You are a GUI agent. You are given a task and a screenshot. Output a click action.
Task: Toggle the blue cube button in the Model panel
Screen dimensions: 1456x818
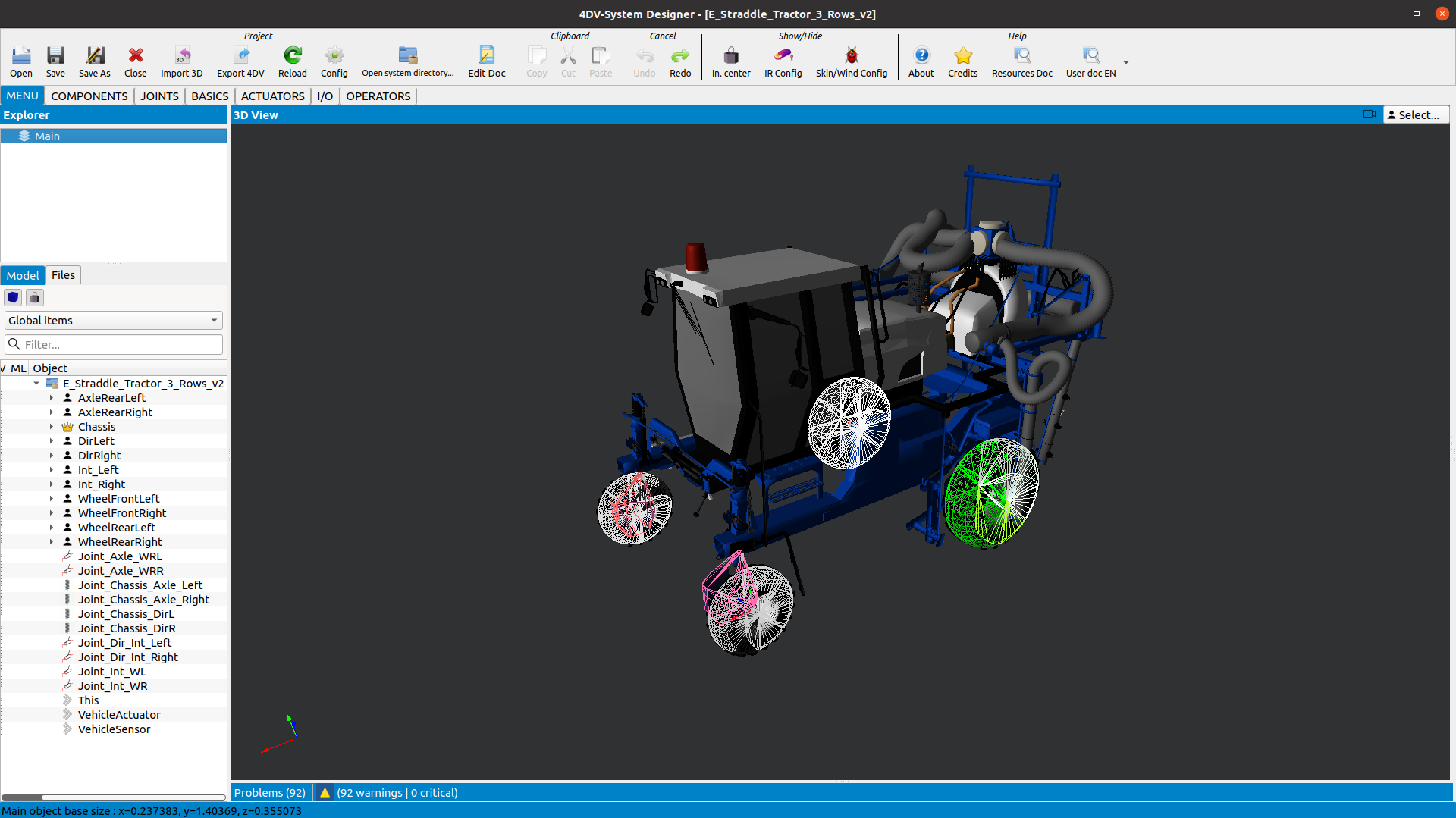13,297
